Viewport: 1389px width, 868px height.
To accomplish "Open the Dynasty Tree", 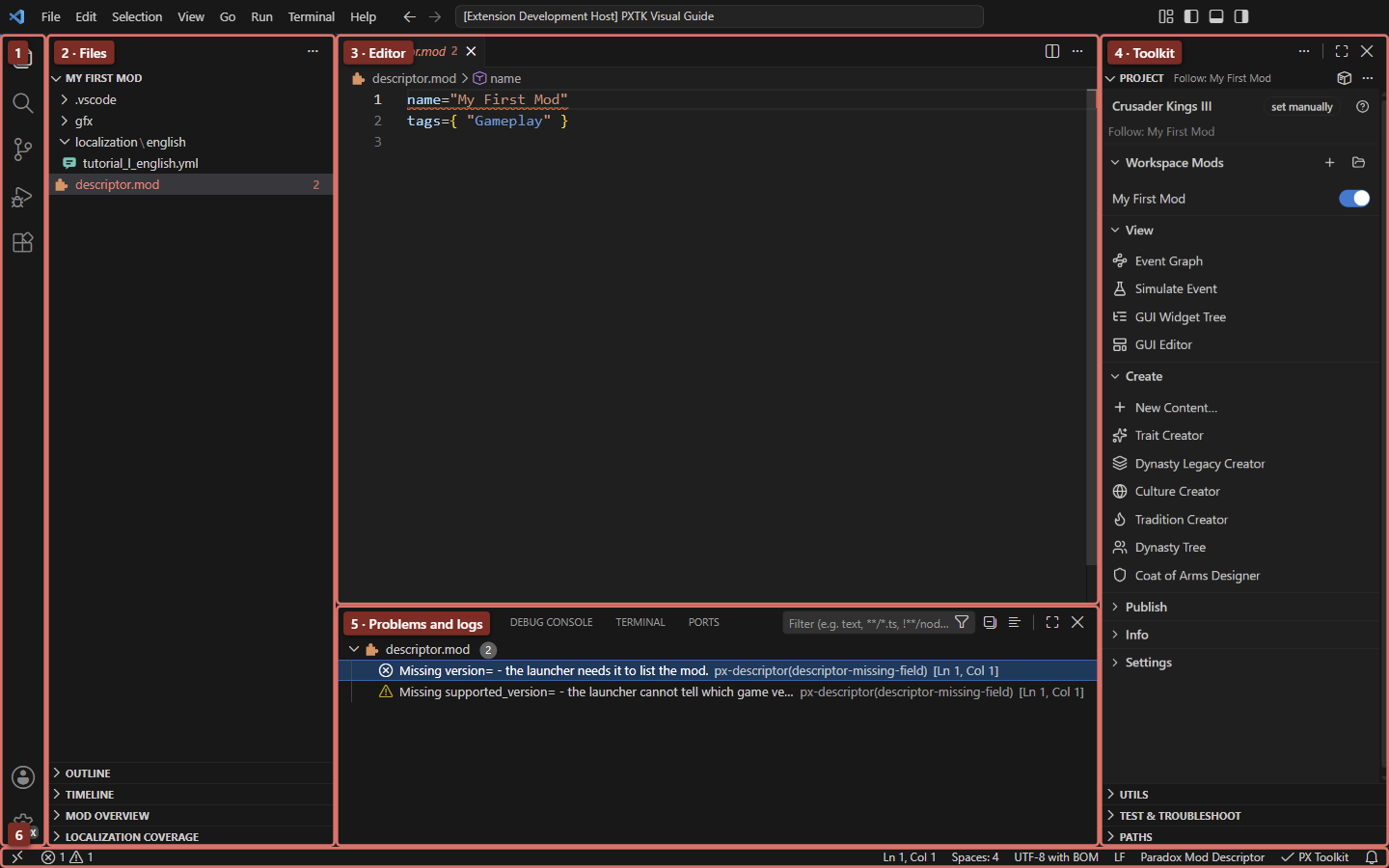I will point(1170,547).
